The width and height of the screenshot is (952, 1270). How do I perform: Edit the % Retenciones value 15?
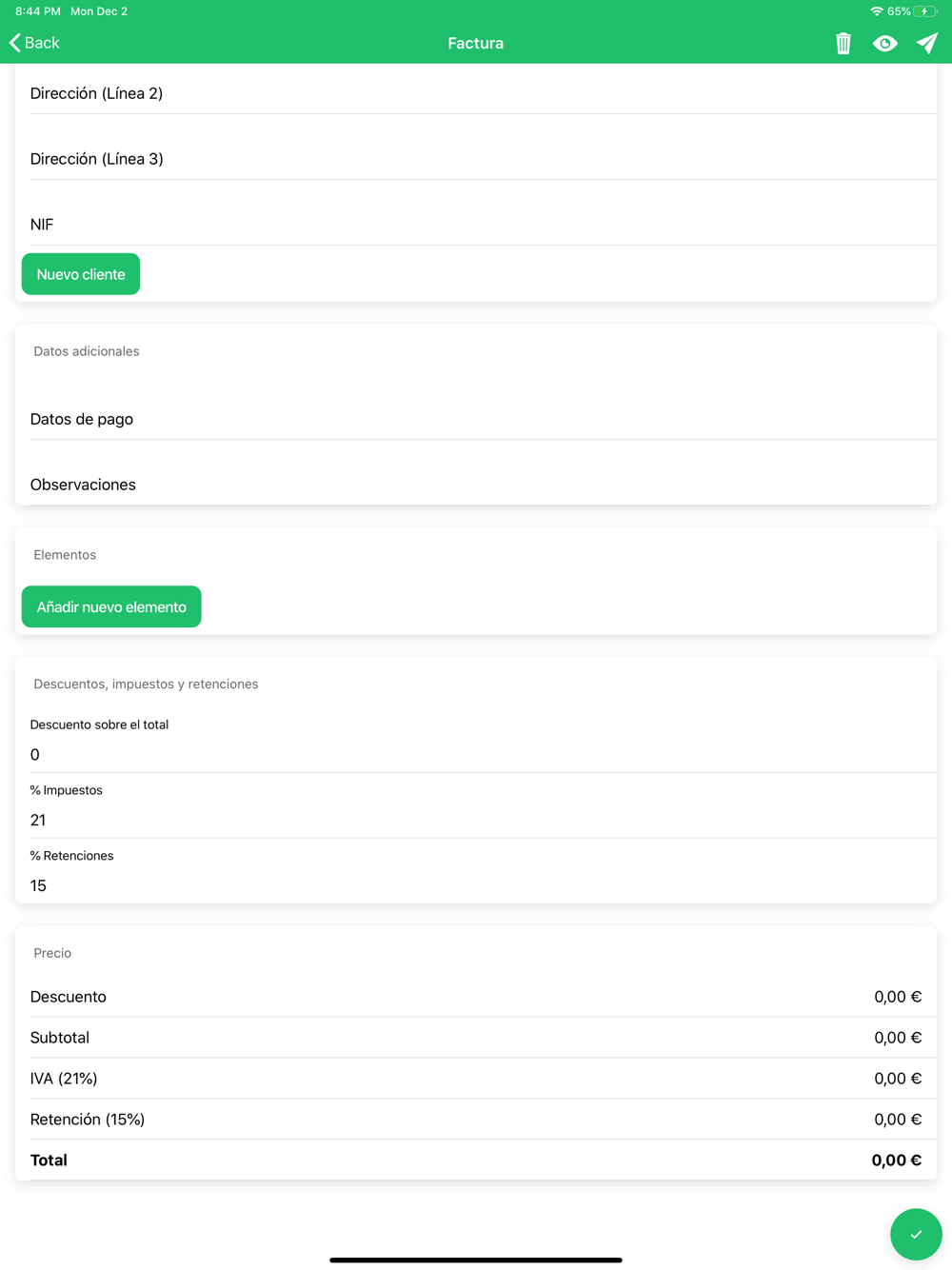[x=484, y=885]
